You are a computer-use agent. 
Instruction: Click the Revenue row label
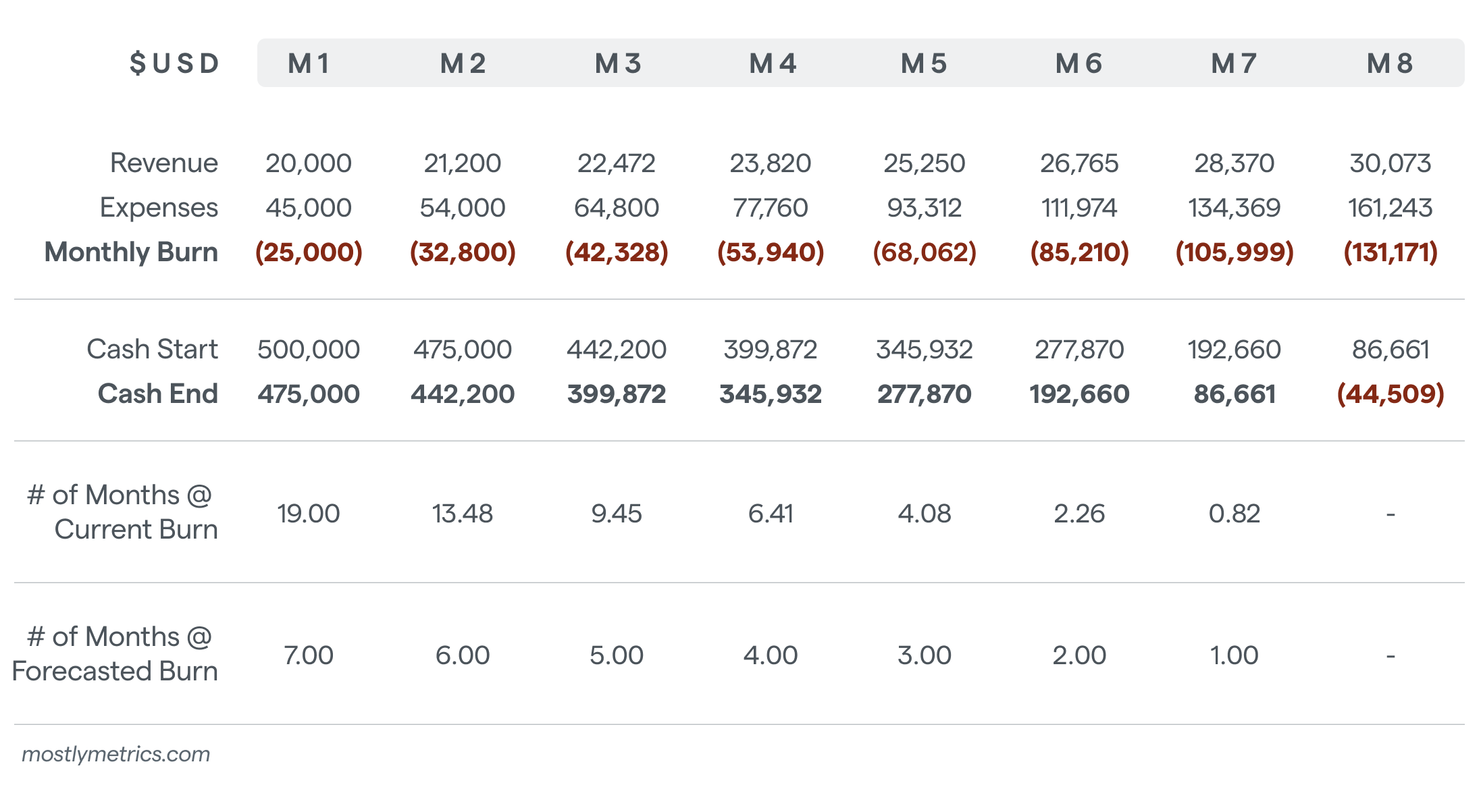pos(164,163)
